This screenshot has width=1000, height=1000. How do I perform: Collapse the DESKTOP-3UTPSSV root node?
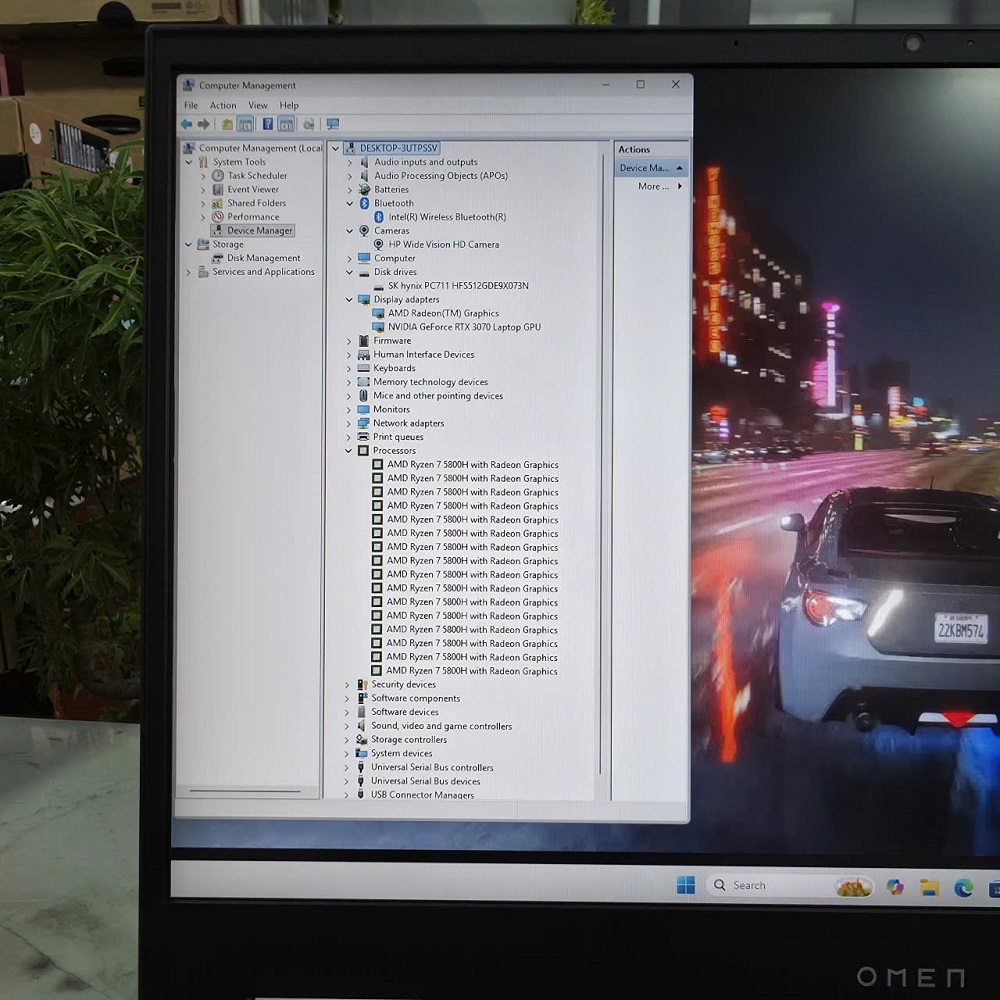coord(335,149)
